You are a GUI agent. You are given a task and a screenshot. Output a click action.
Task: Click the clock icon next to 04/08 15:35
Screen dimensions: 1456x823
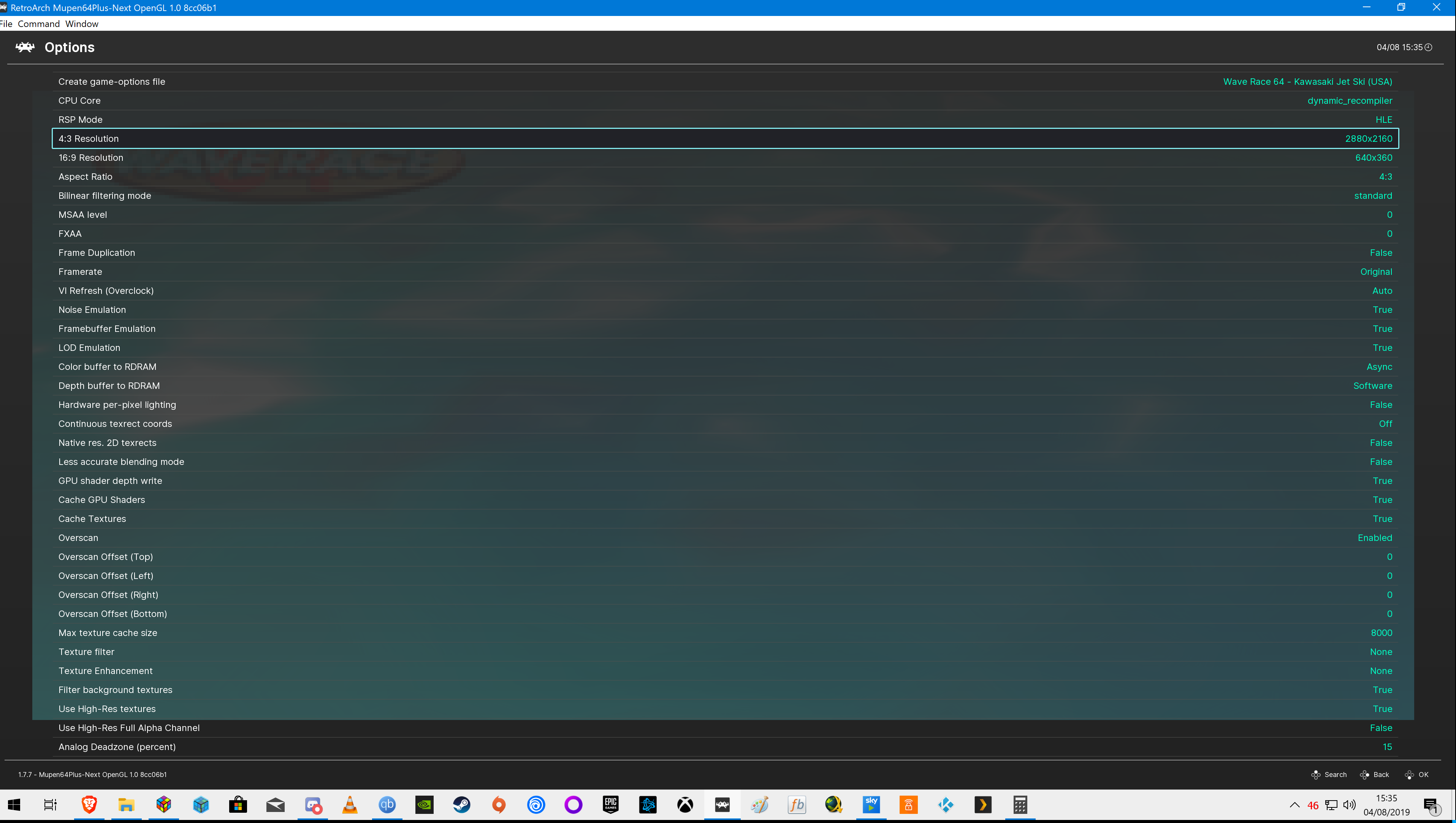click(x=1428, y=48)
